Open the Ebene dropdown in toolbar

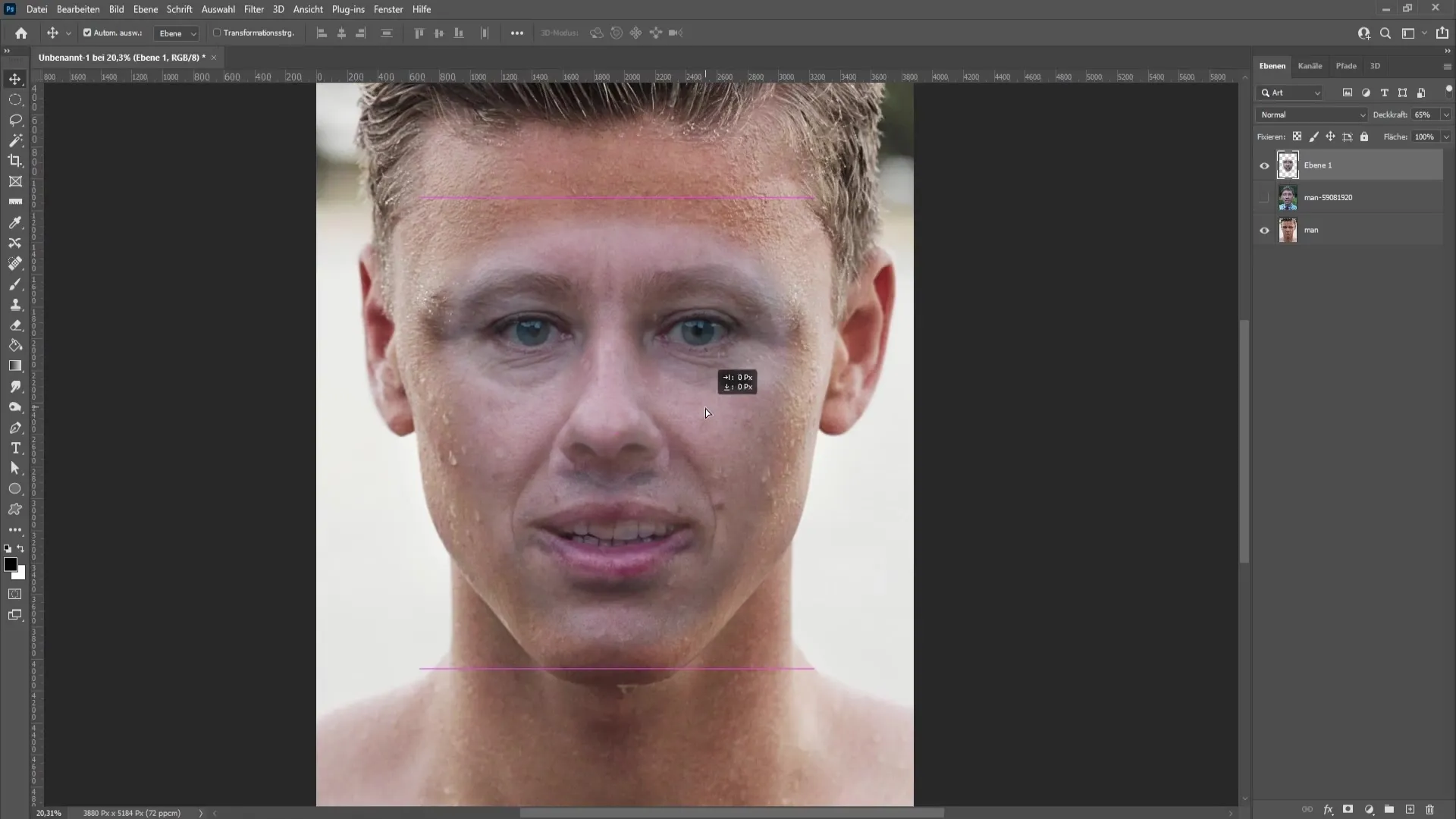pyautogui.click(x=175, y=33)
